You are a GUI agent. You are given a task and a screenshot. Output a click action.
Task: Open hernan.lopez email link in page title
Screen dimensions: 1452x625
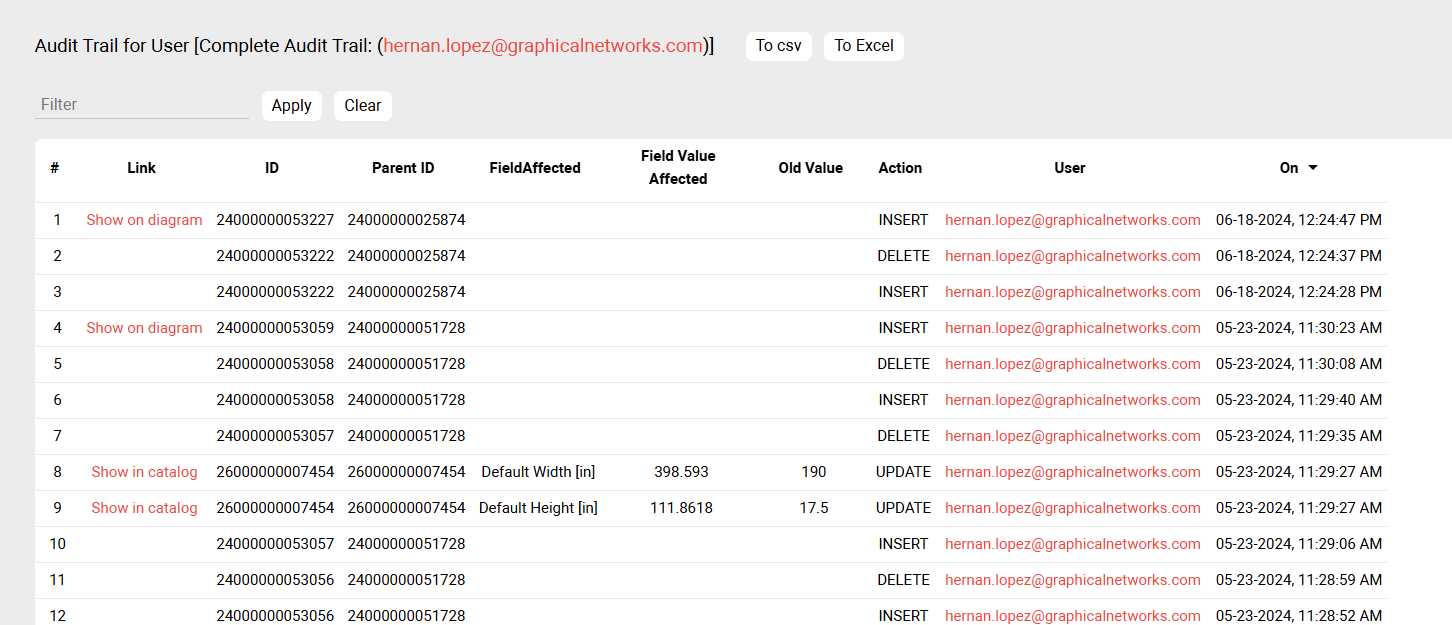click(x=544, y=46)
